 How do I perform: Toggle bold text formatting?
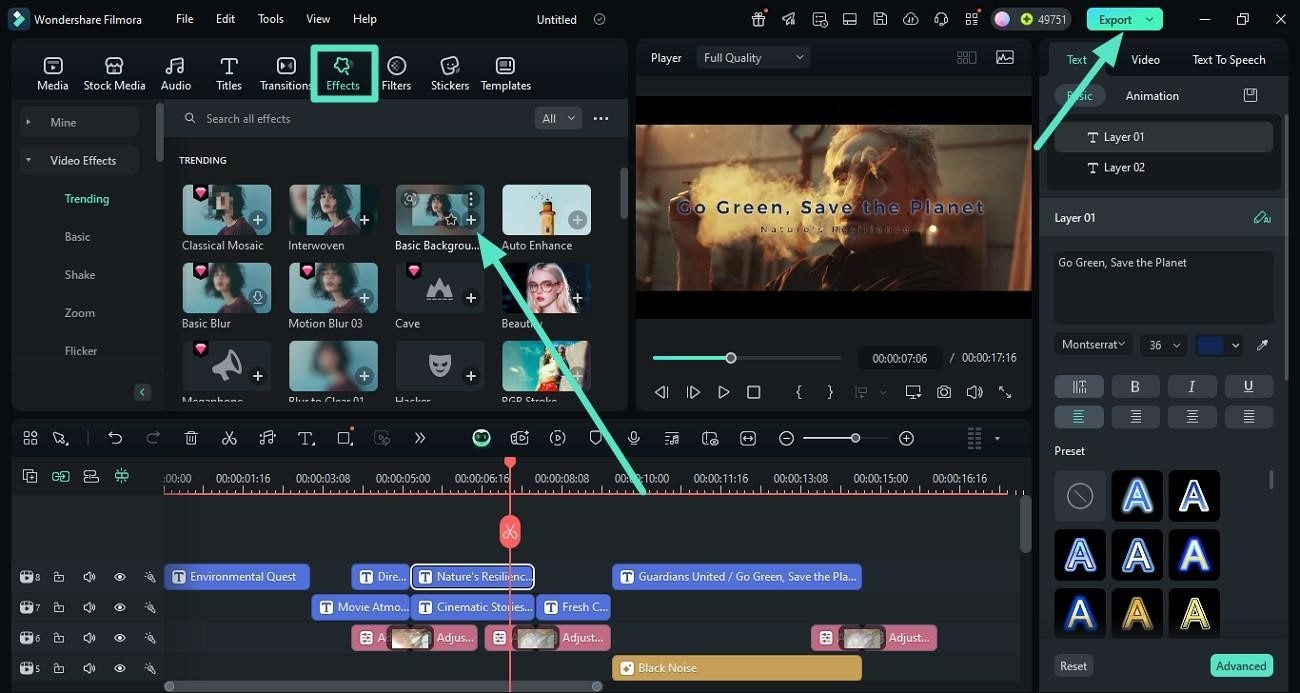[x=1135, y=387]
